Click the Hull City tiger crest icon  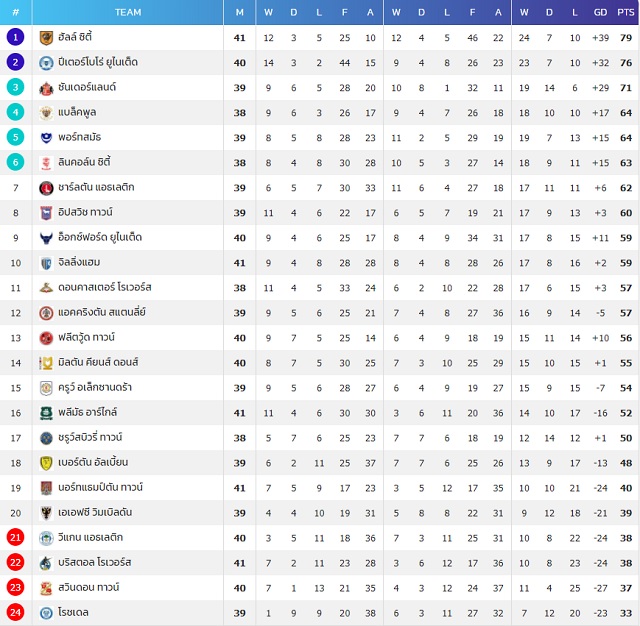click(x=46, y=38)
